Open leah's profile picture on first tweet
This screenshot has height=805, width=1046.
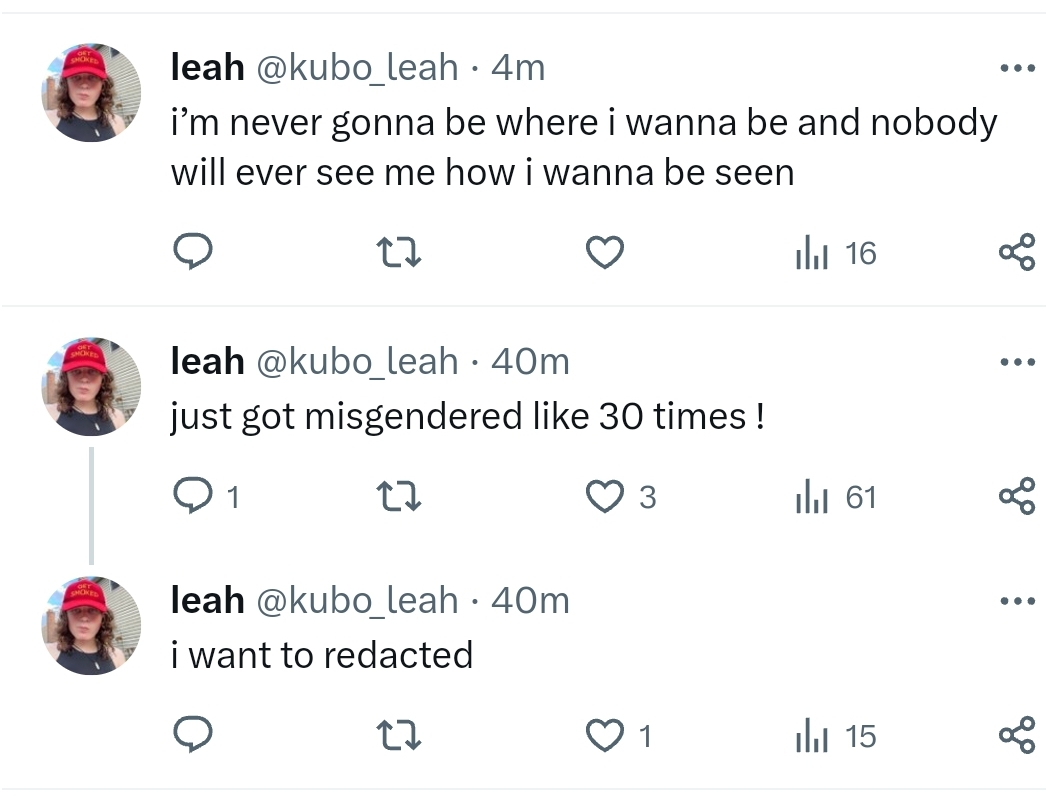[91, 93]
